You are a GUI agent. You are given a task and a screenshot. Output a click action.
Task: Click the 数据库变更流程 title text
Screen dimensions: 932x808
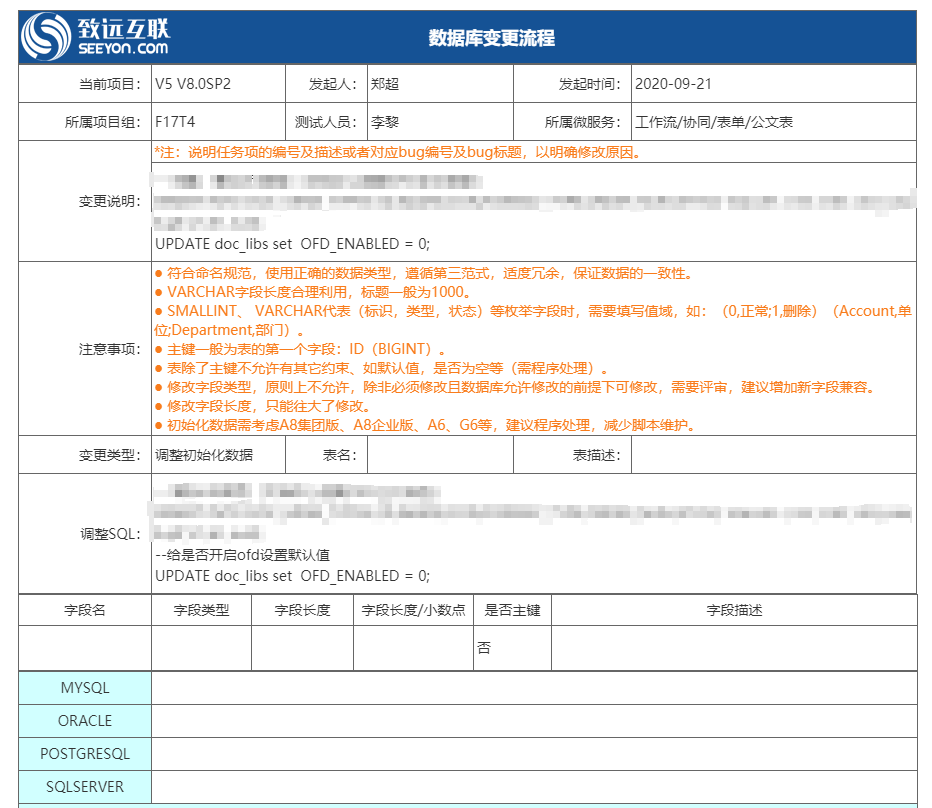[x=491, y=39]
